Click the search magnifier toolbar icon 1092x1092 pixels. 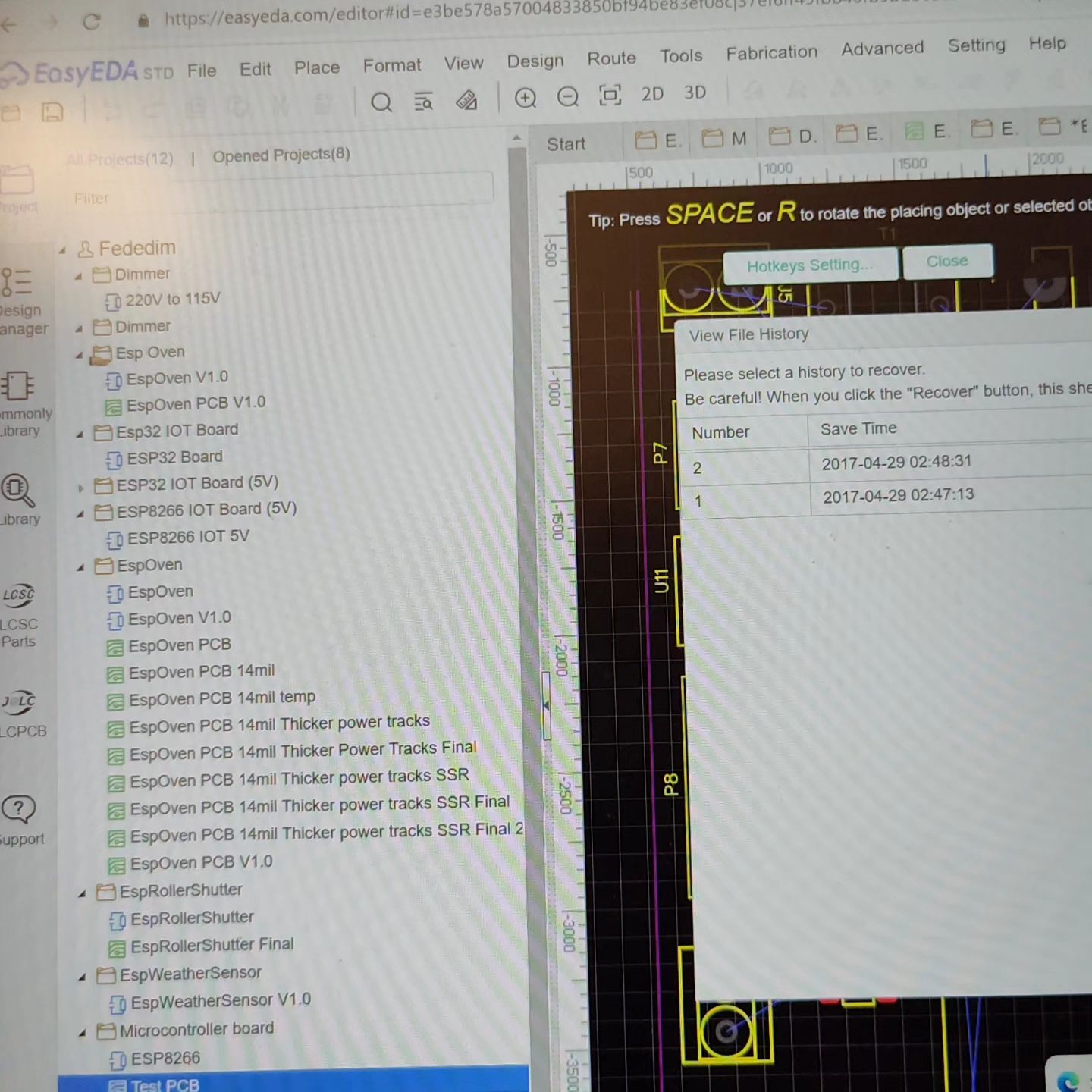coord(381,102)
